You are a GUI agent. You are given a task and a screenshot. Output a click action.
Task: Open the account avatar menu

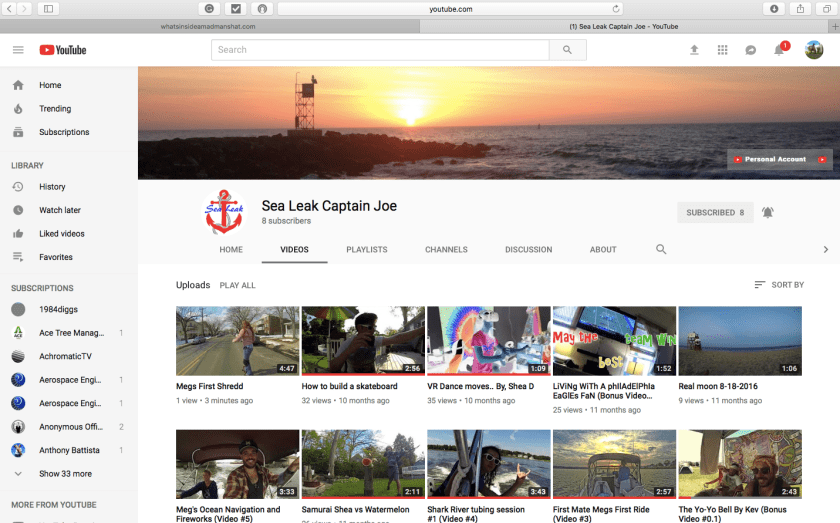pos(814,50)
